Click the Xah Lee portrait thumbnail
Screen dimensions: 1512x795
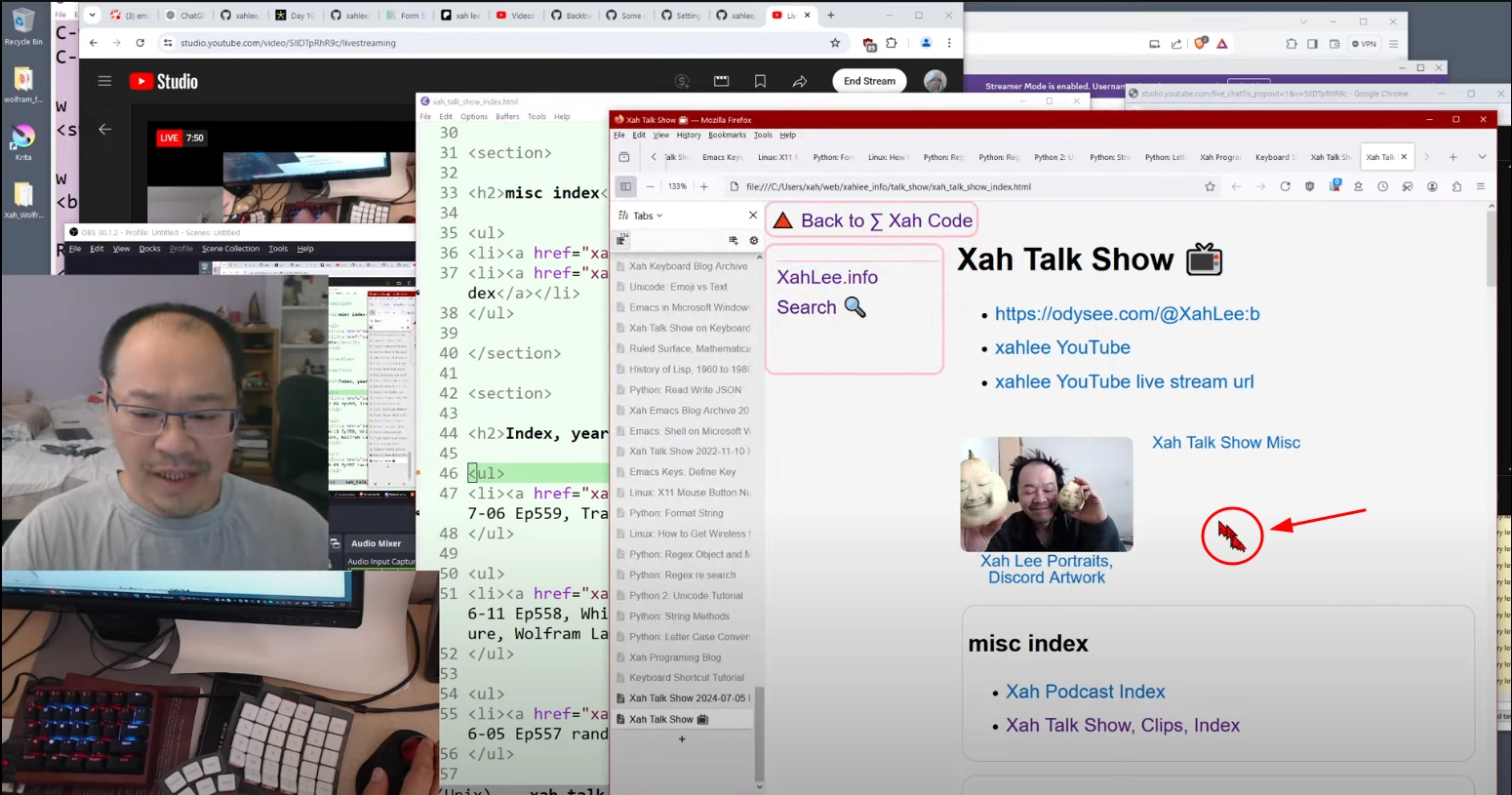point(1046,495)
